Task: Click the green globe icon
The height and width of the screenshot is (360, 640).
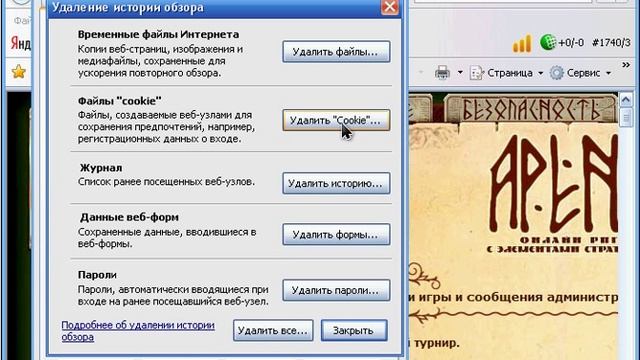Action: point(548,42)
